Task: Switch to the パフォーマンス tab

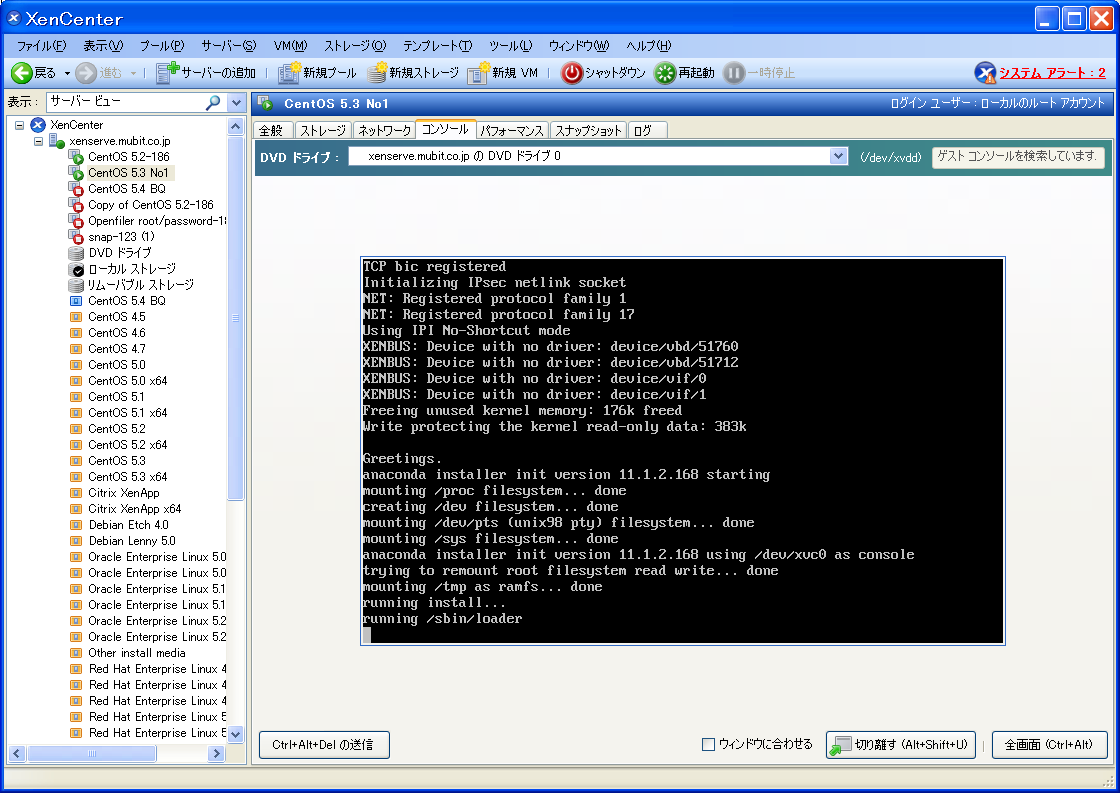Action: [512, 130]
